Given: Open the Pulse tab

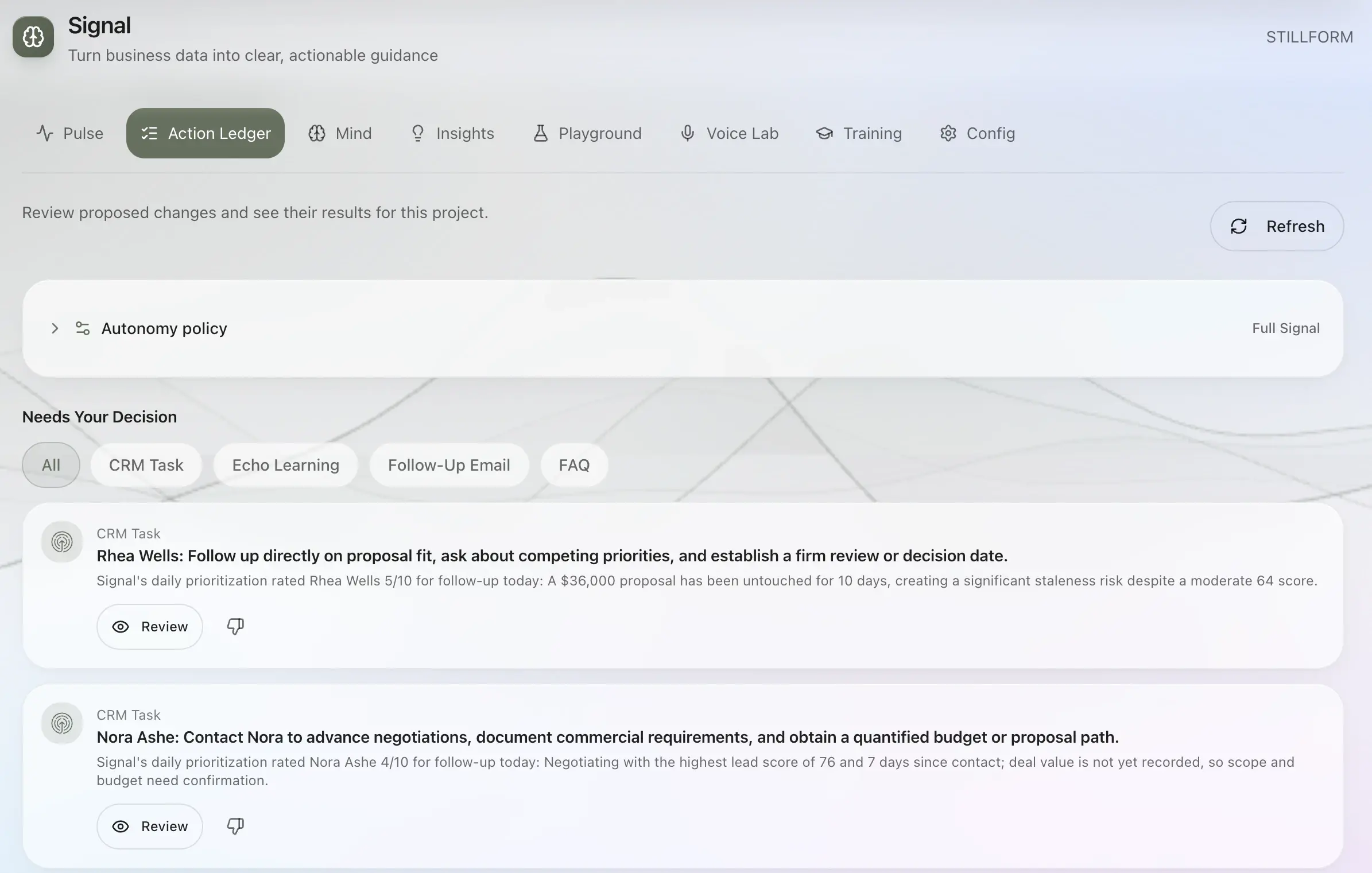Looking at the screenshot, I should click(70, 133).
